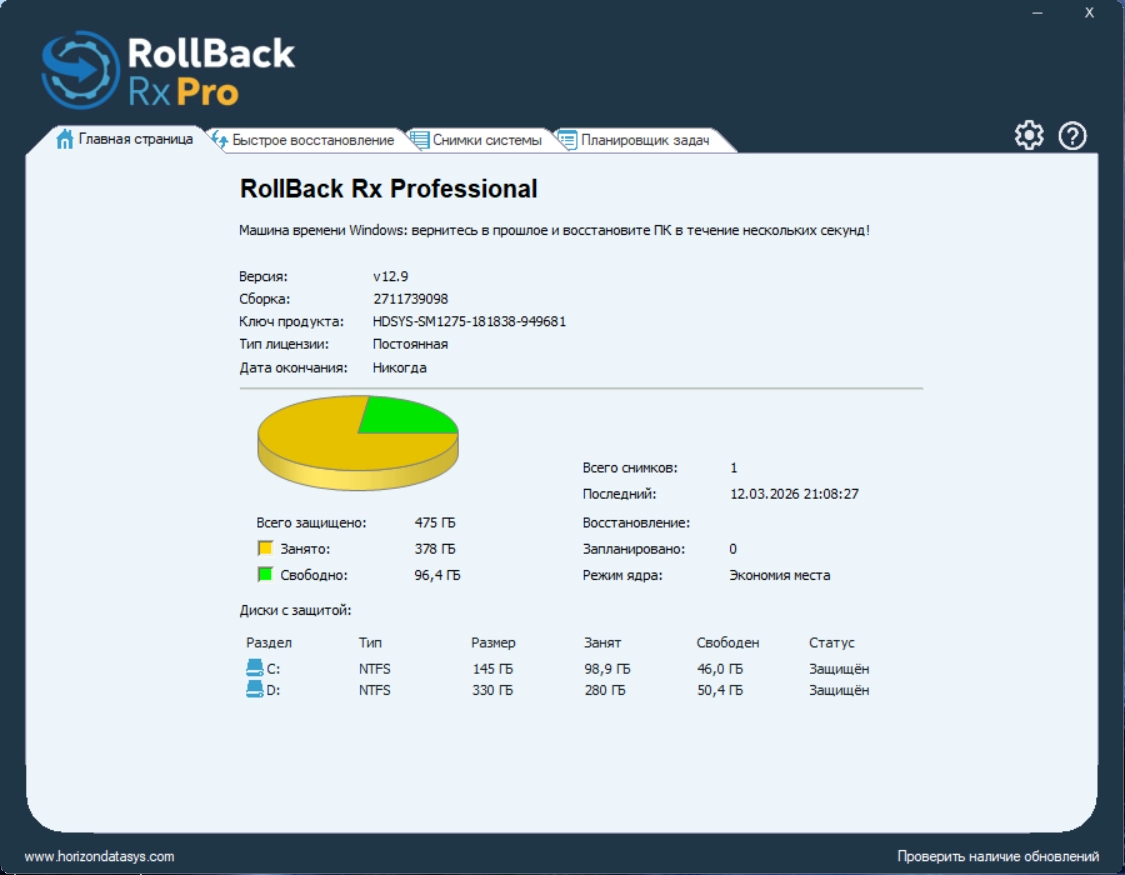Image resolution: width=1125 pixels, height=875 pixels.
Task: Click the Статус column header
Action: click(832, 642)
